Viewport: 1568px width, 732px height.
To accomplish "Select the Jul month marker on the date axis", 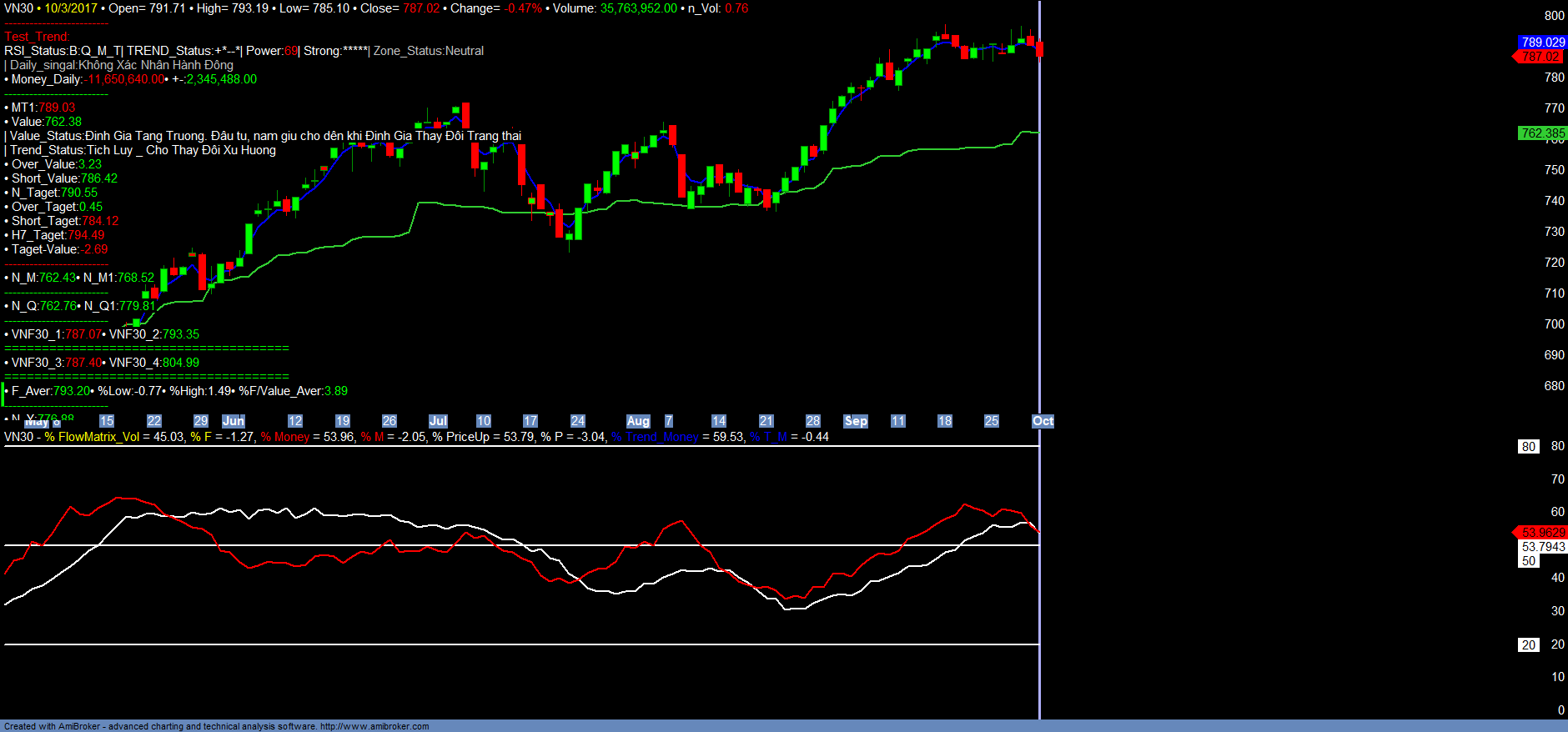I will 438,421.
